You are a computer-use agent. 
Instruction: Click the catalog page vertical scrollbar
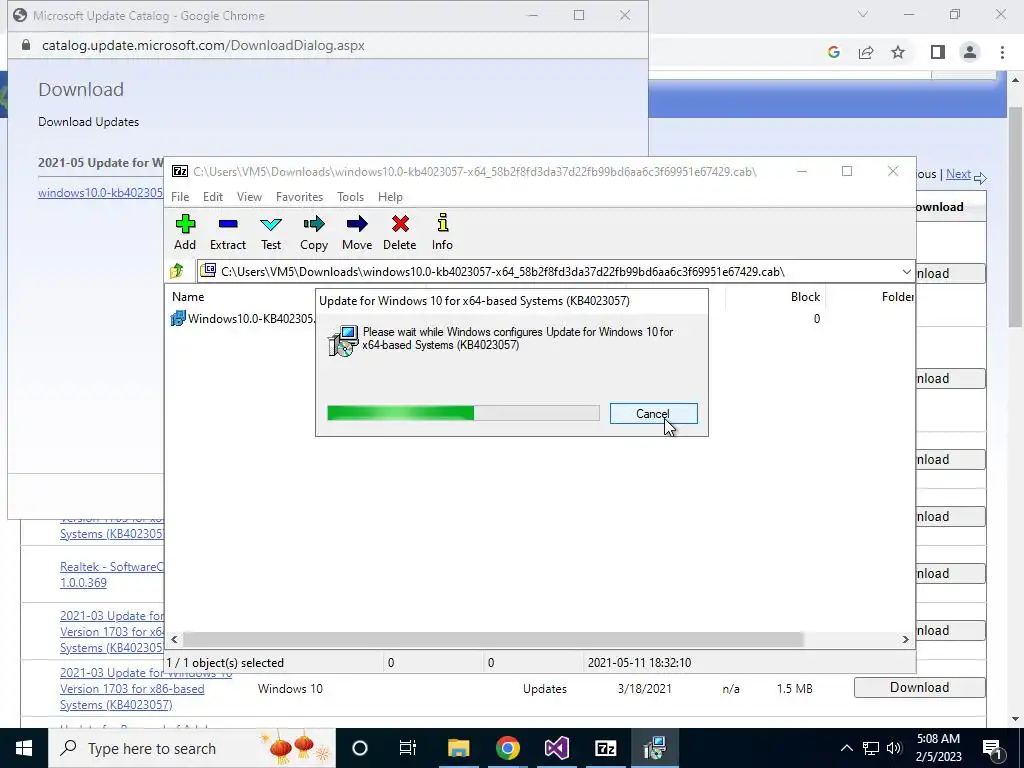(1015, 216)
